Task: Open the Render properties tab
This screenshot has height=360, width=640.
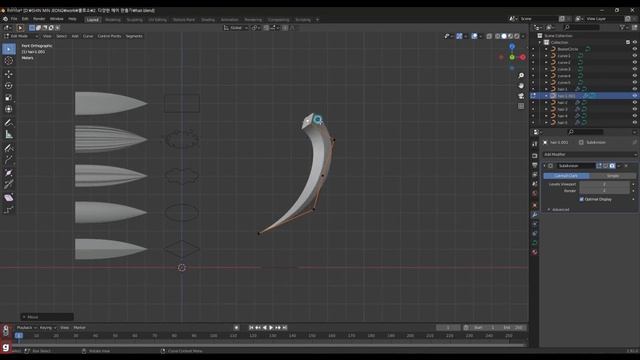Action: 535,156
